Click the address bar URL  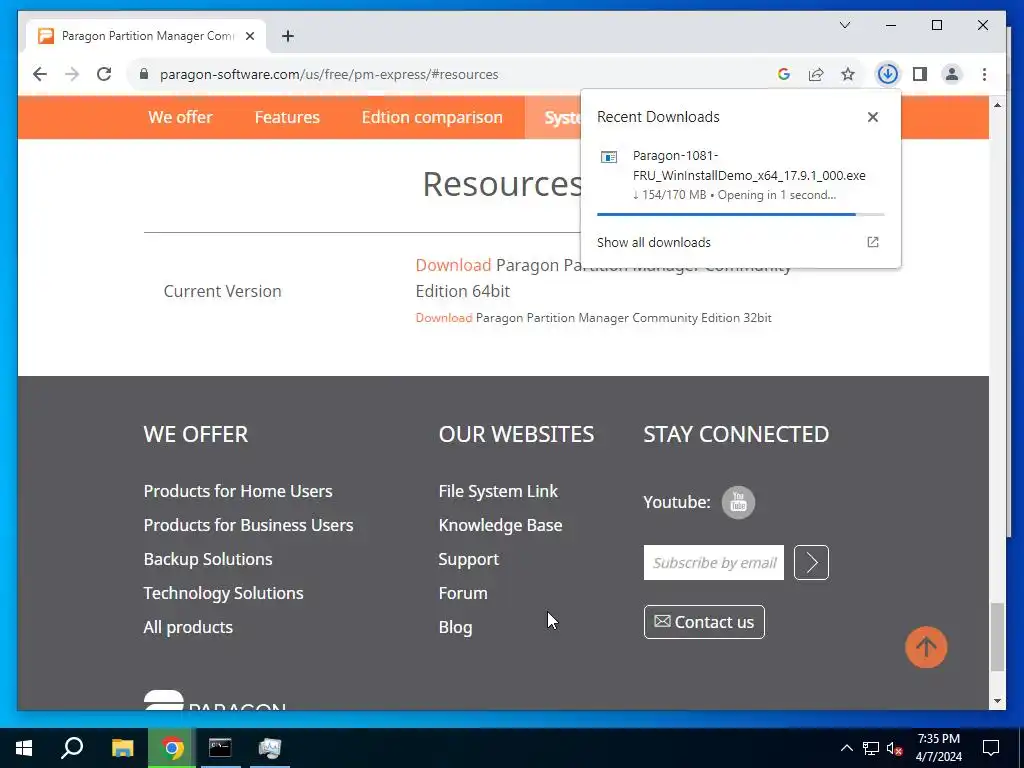pos(329,74)
